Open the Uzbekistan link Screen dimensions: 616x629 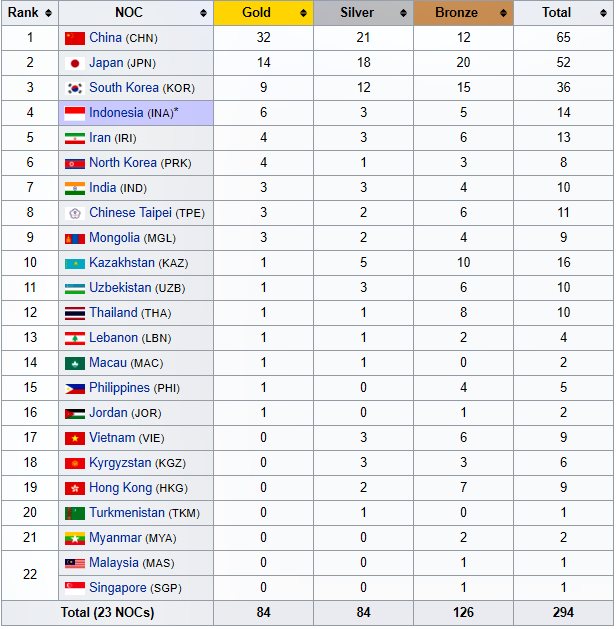[x=120, y=288]
